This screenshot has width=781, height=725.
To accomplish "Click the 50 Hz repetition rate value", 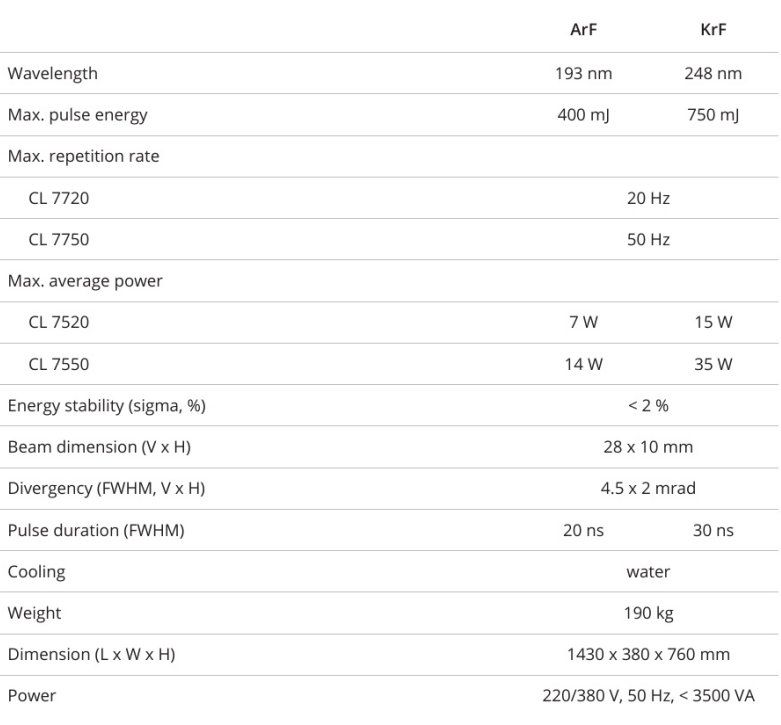I will 648,240.
